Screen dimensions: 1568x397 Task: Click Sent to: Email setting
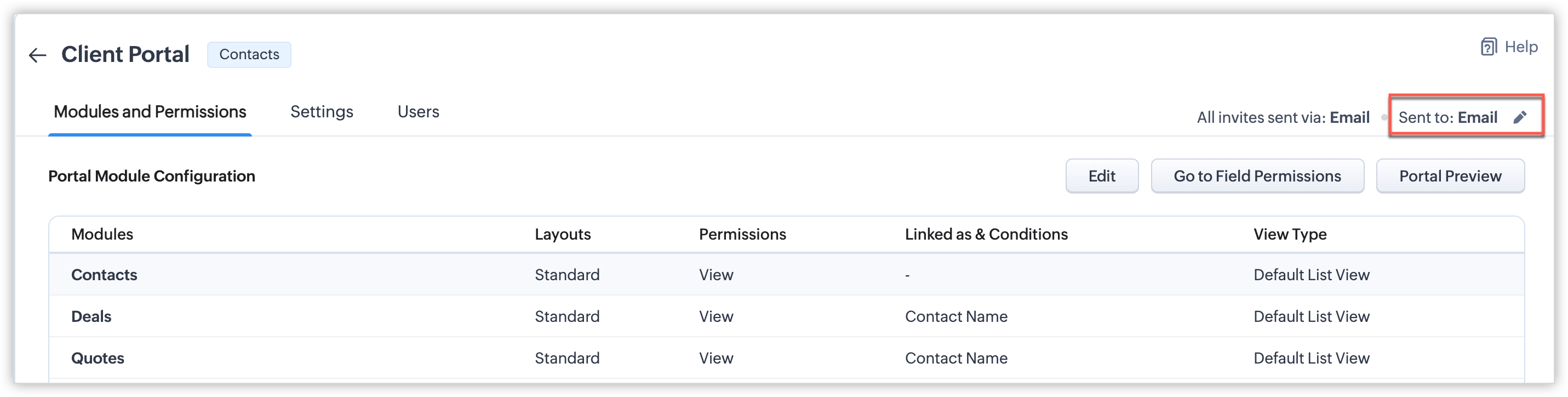[1447, 117]
